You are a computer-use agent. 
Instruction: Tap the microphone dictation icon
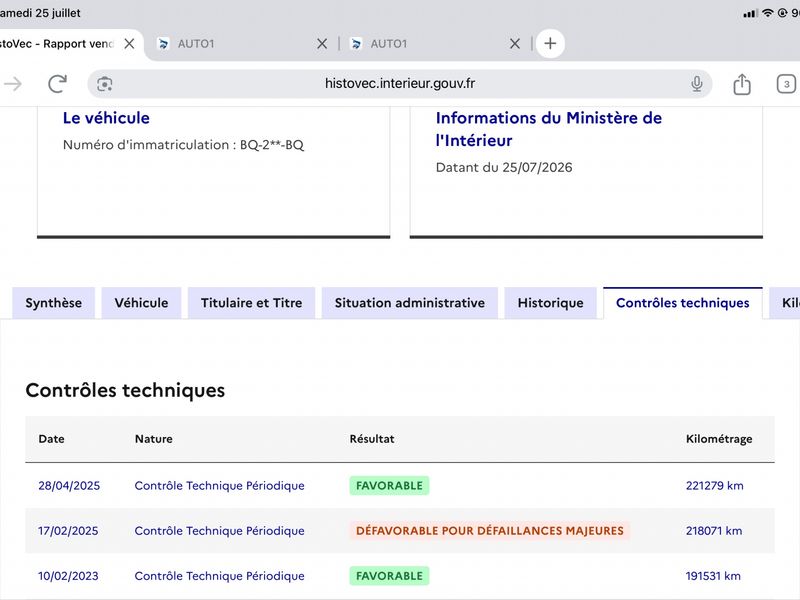point(696,84)
